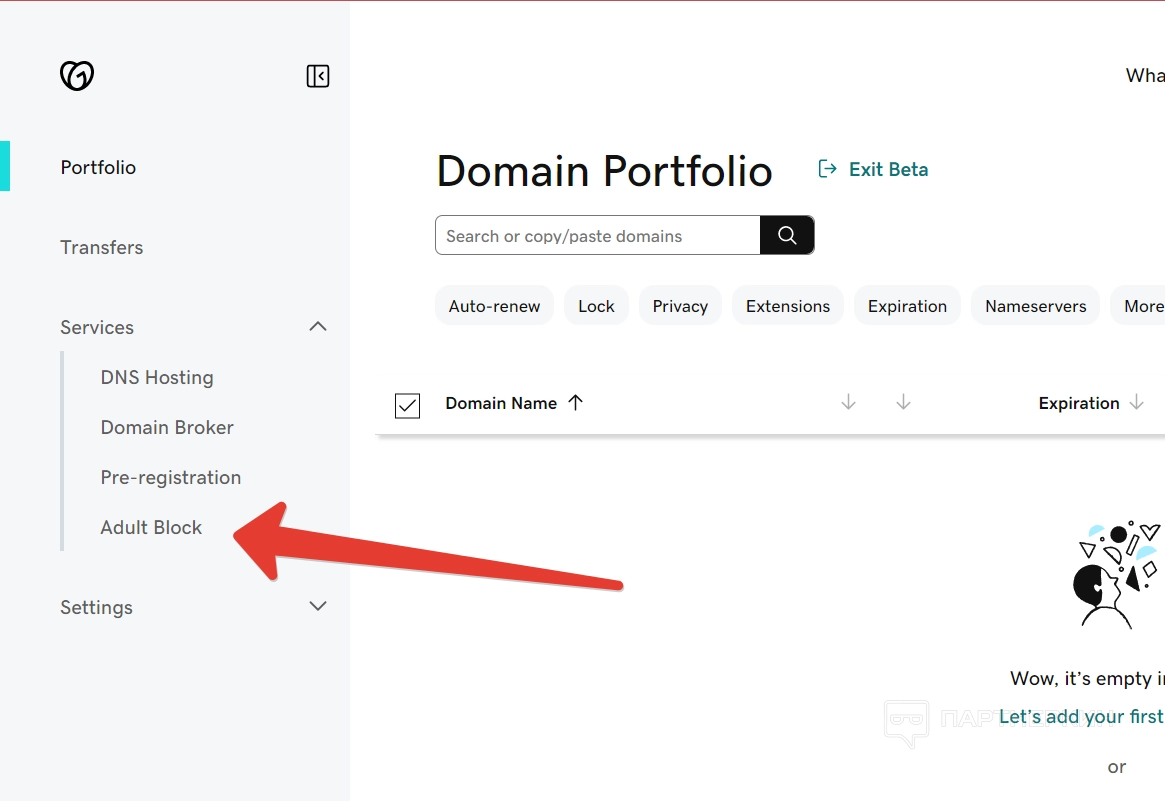Click the GoDaddy logo icon
The height and width of the screenshot is (801, 1165).
coord(77,75)
